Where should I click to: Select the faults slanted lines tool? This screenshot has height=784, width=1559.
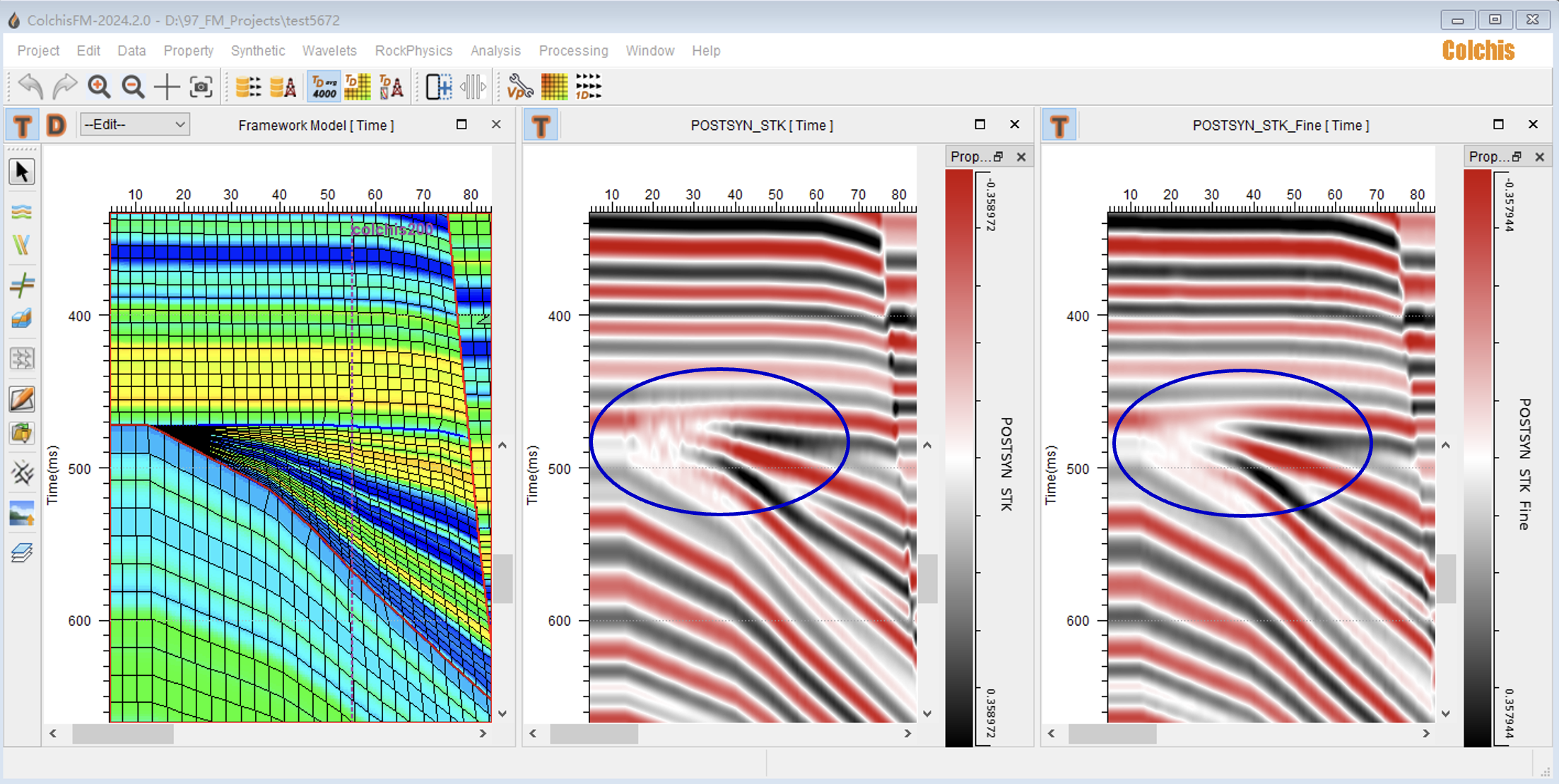pyautogui.click(x=22, y=246)
